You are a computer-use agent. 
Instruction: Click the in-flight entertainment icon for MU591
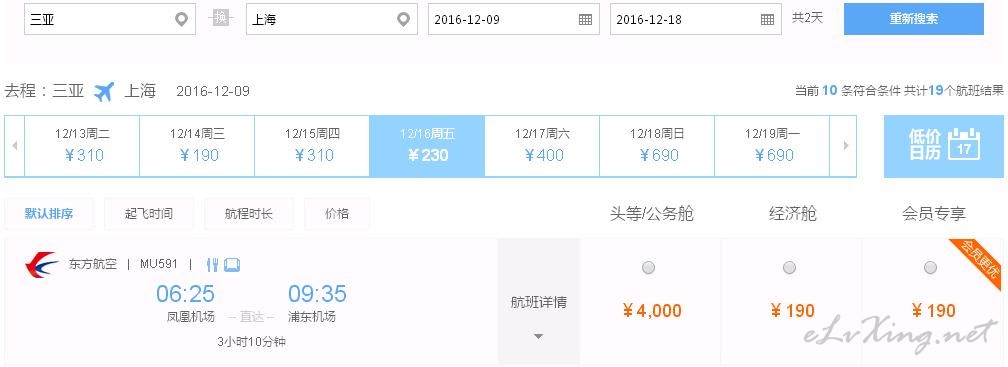[x=232, y=264]
